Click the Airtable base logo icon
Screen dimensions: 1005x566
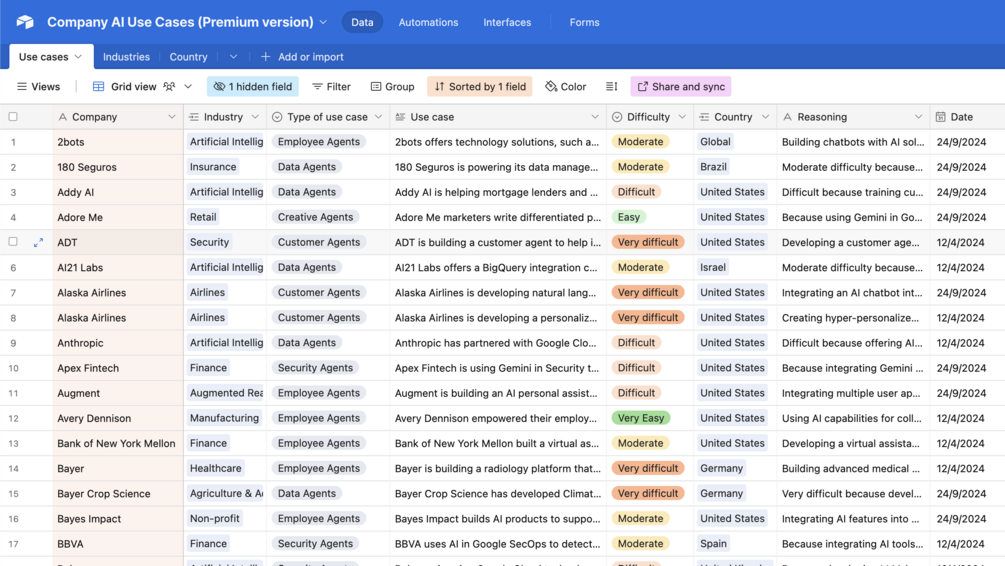coord(25,22)
